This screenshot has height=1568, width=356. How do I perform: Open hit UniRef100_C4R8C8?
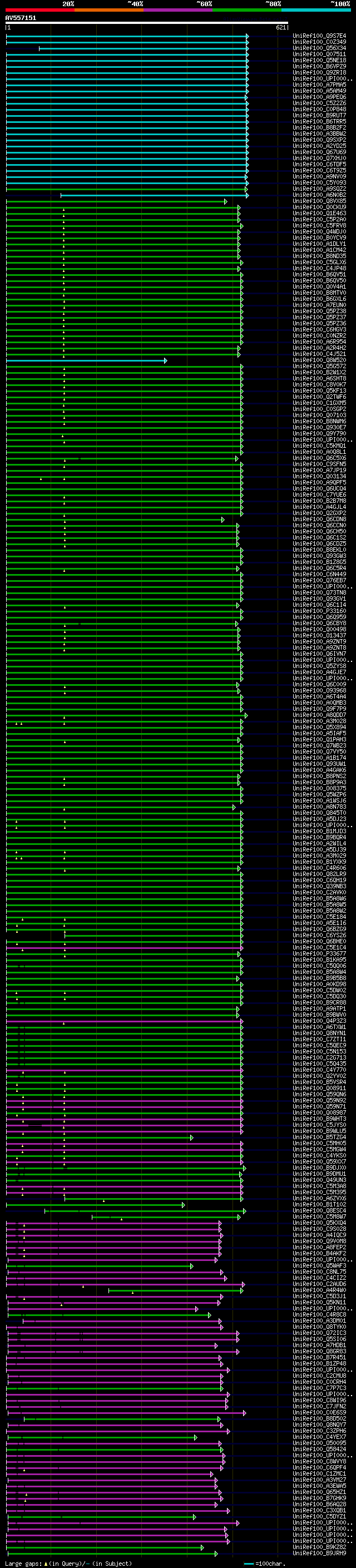coord(319,1315)
